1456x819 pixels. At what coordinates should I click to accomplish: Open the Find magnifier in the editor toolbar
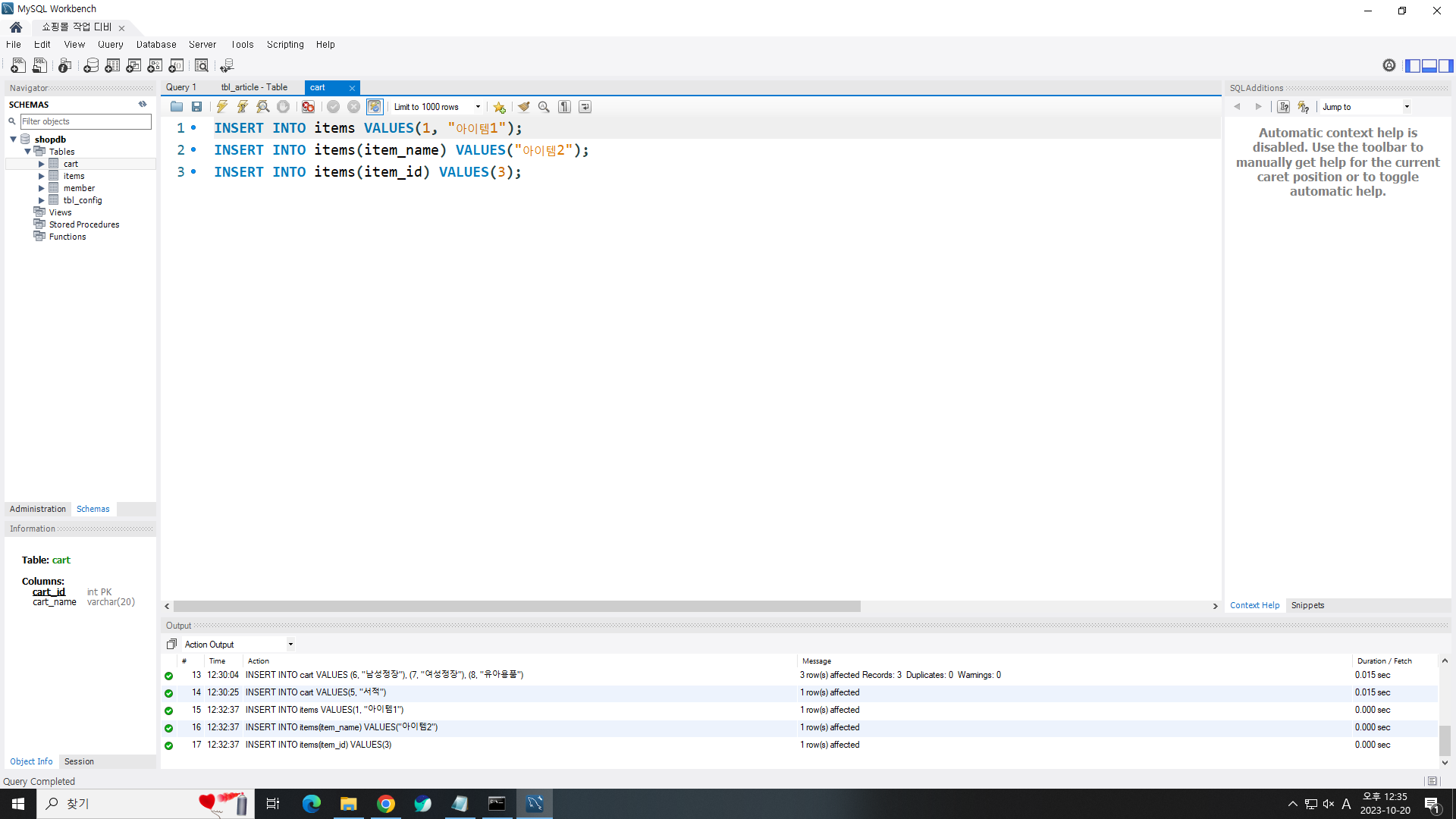pos(544,107)
